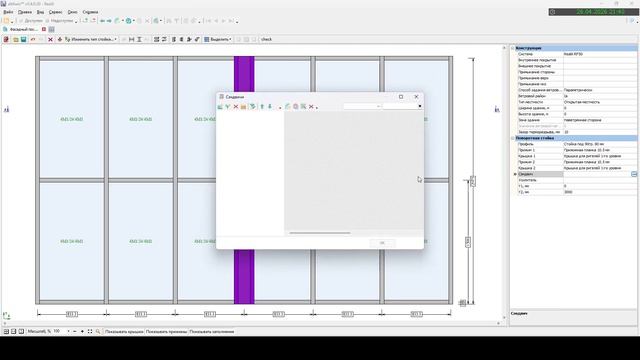This screenshot has width=640, height=360.
Task: Click the open folder icon in the editor toolbar
Action: click(16, 40)
